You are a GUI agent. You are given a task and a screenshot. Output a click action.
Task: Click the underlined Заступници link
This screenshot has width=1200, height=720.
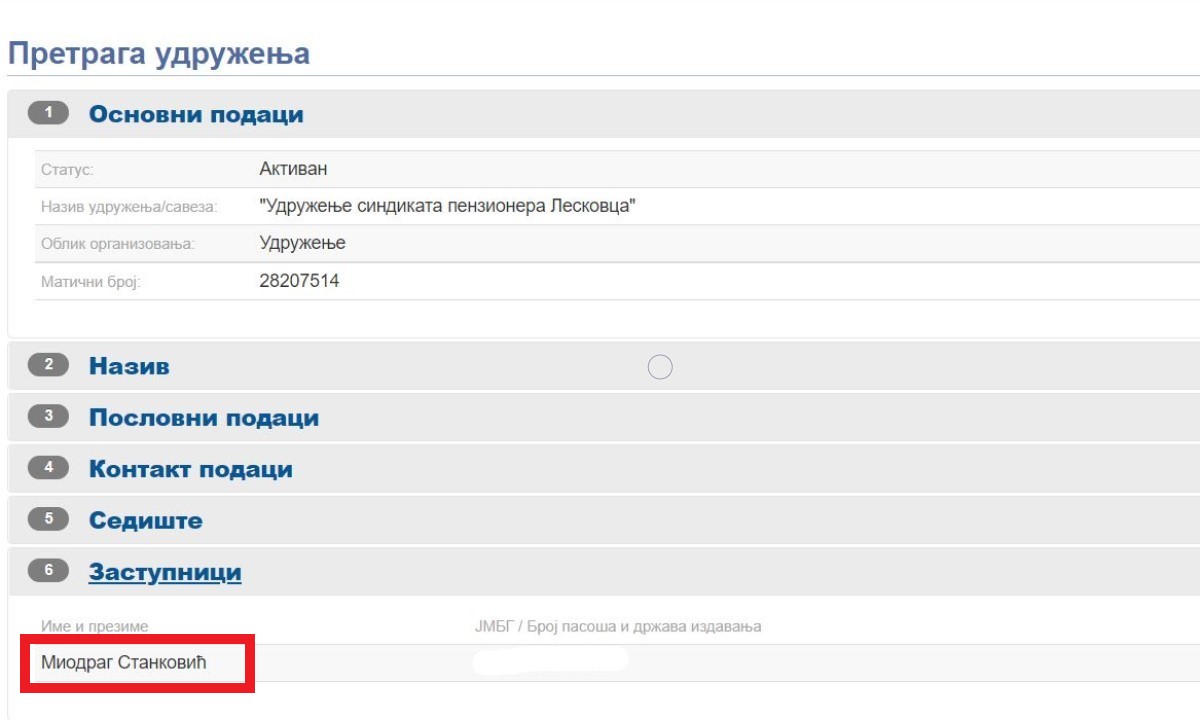165,573
